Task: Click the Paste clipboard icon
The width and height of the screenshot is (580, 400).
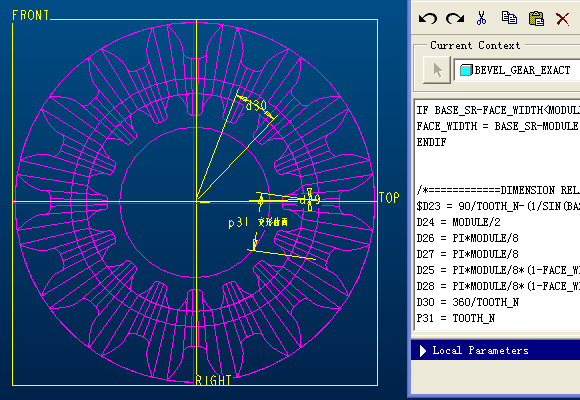Action: [x=536, y=18]
